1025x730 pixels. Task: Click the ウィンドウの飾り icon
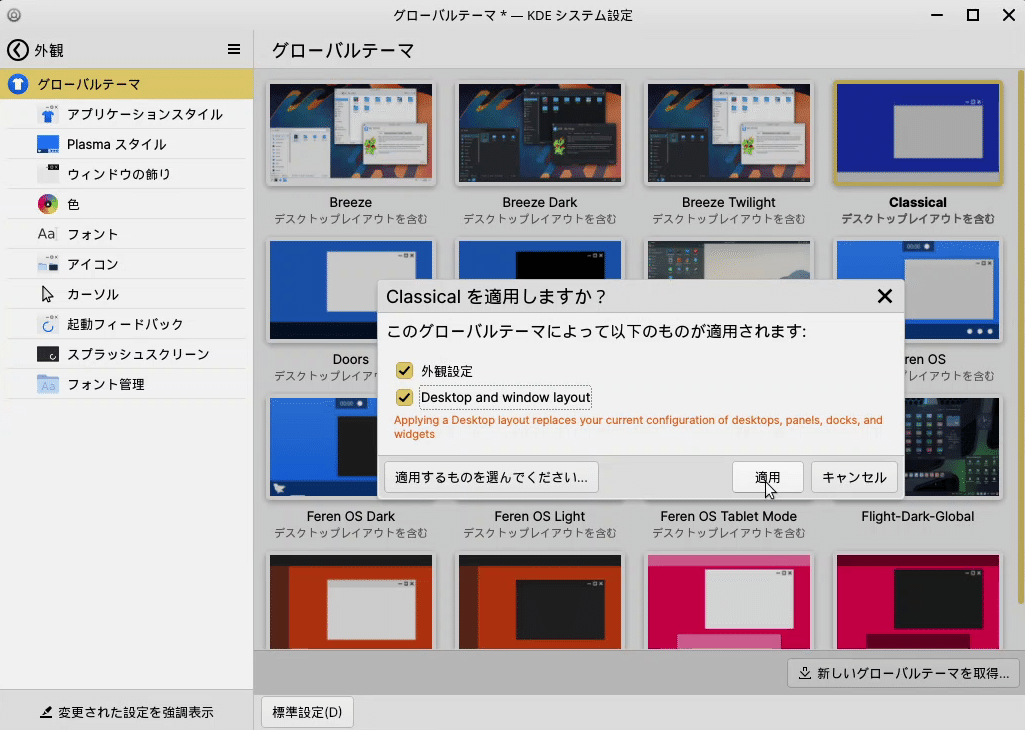coord(48,174)
